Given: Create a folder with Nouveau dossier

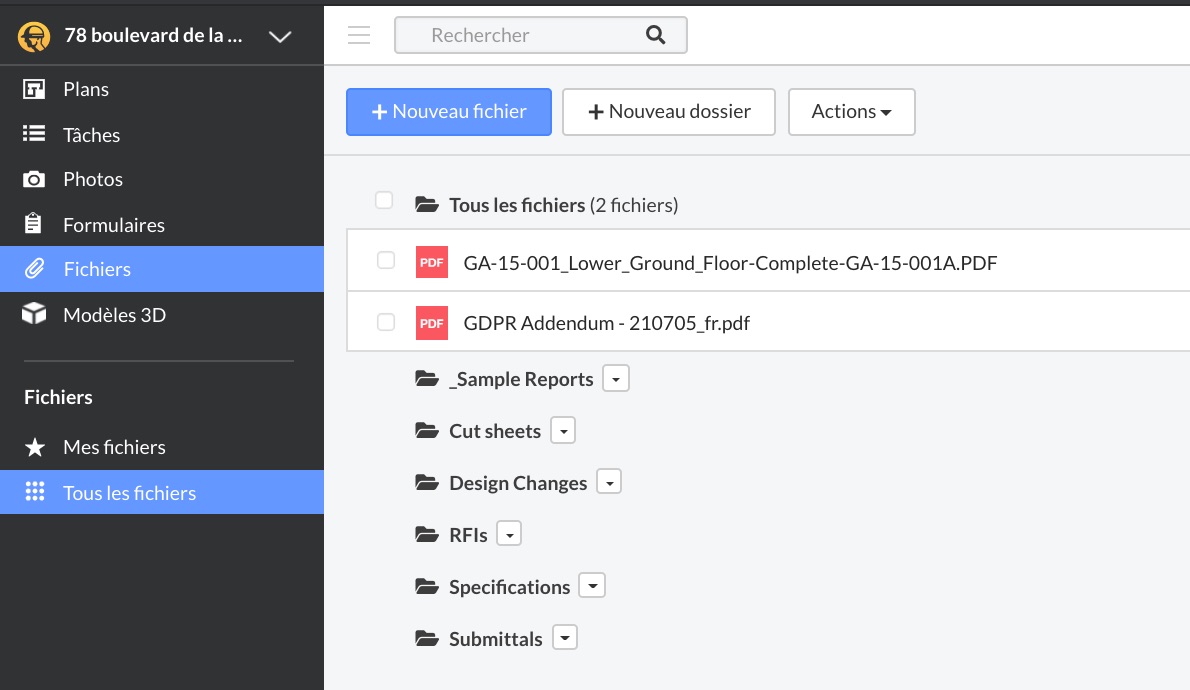Looking at the screenshot, I should click(x=668, y=112).
